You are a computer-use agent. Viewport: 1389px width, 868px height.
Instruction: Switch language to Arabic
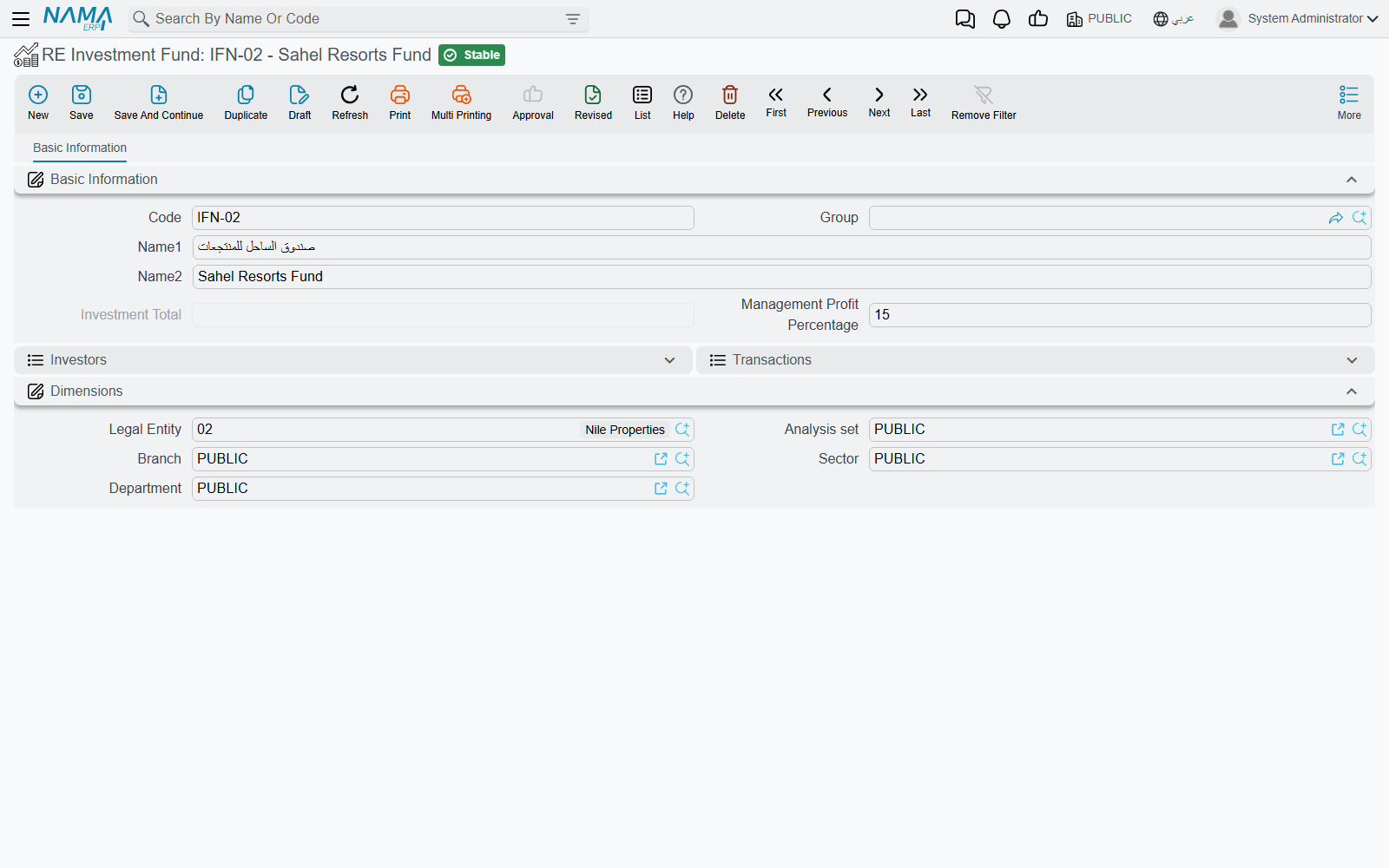[1174, 19]
